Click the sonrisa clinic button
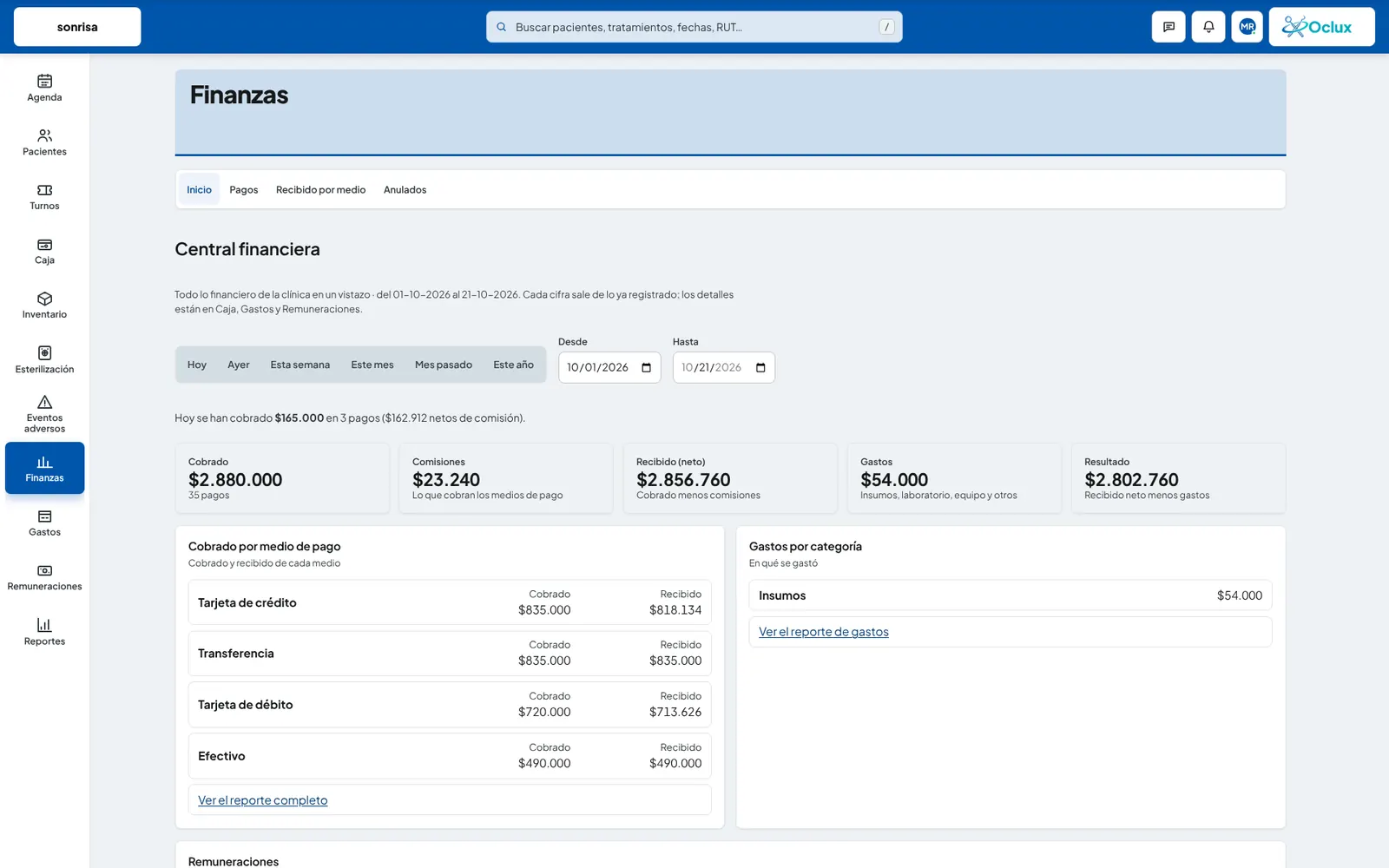This screenshot has height=868, width=1389. (77, 27)
